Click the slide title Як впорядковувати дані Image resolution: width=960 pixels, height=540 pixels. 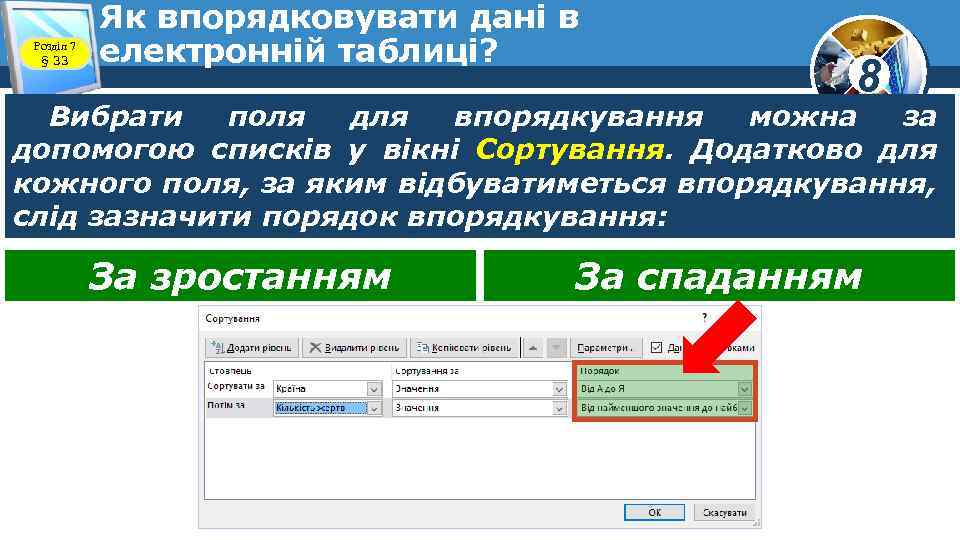coord(340,34)
